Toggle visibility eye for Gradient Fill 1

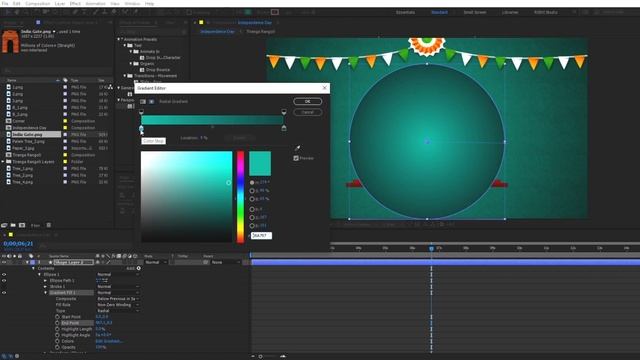4,293
